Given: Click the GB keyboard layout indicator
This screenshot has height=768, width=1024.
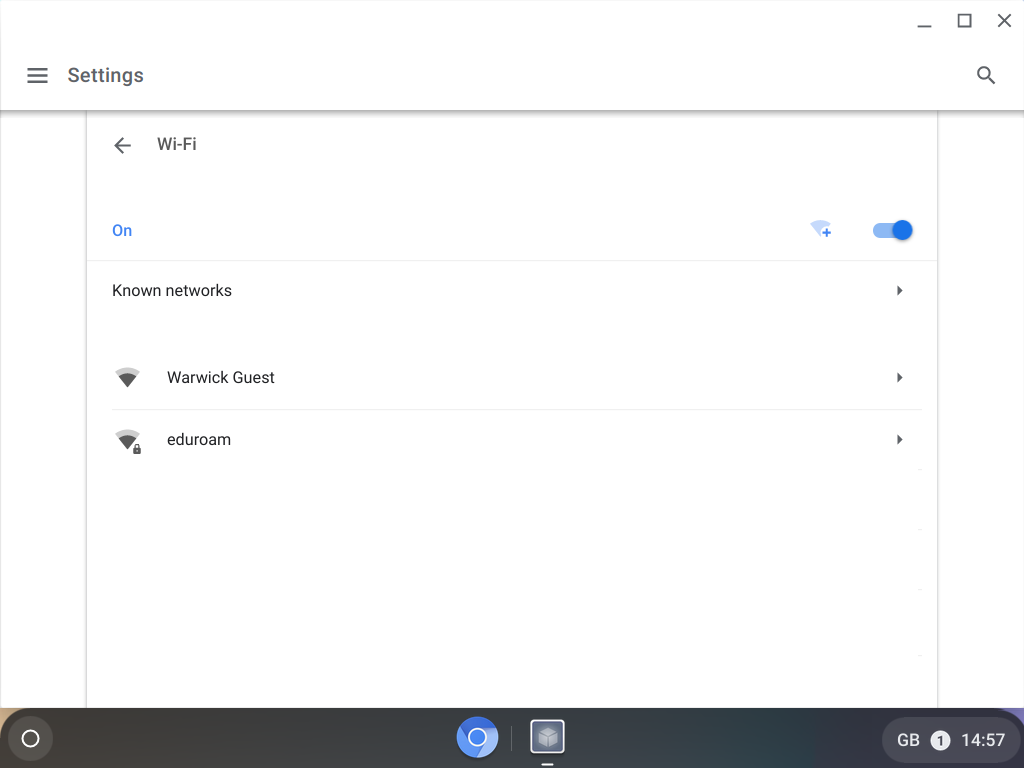Looking at the screenshot, I should pos(908,740).
